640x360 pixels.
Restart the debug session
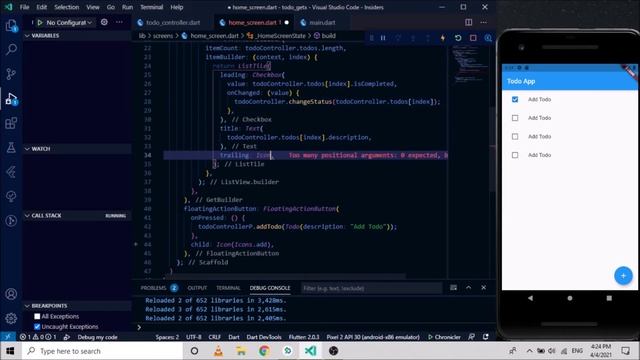(x=458, y=38)
